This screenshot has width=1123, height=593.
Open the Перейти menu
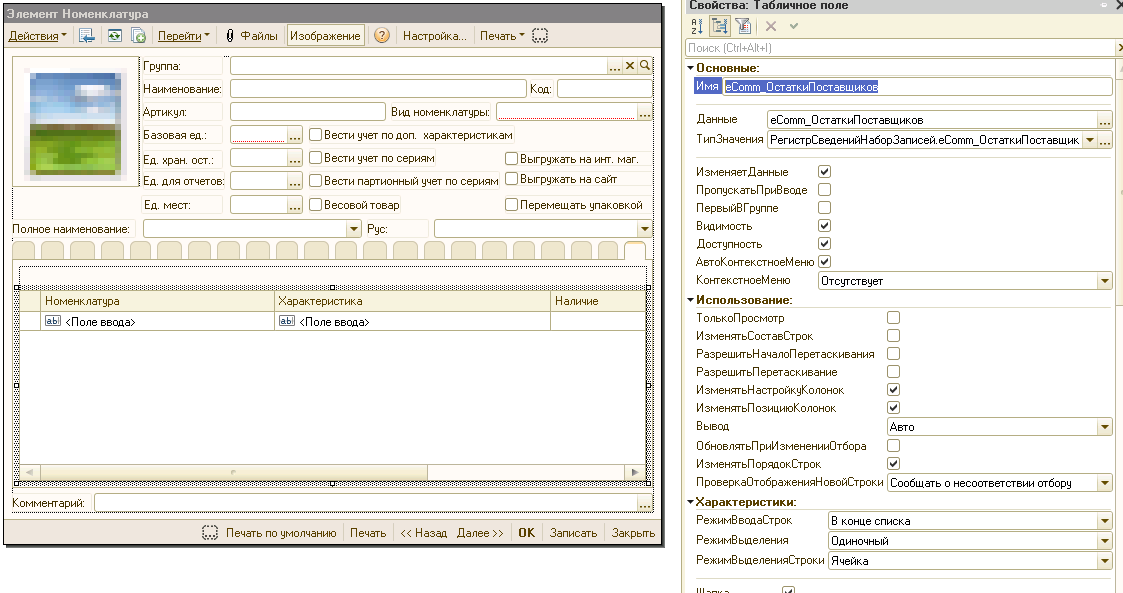(184, 36)
